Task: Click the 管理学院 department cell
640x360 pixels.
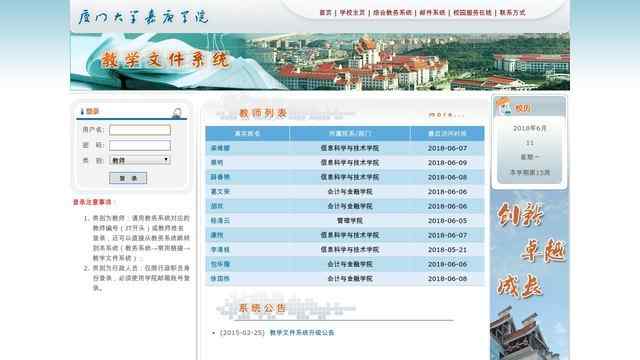Action: (x=350, y=220)
